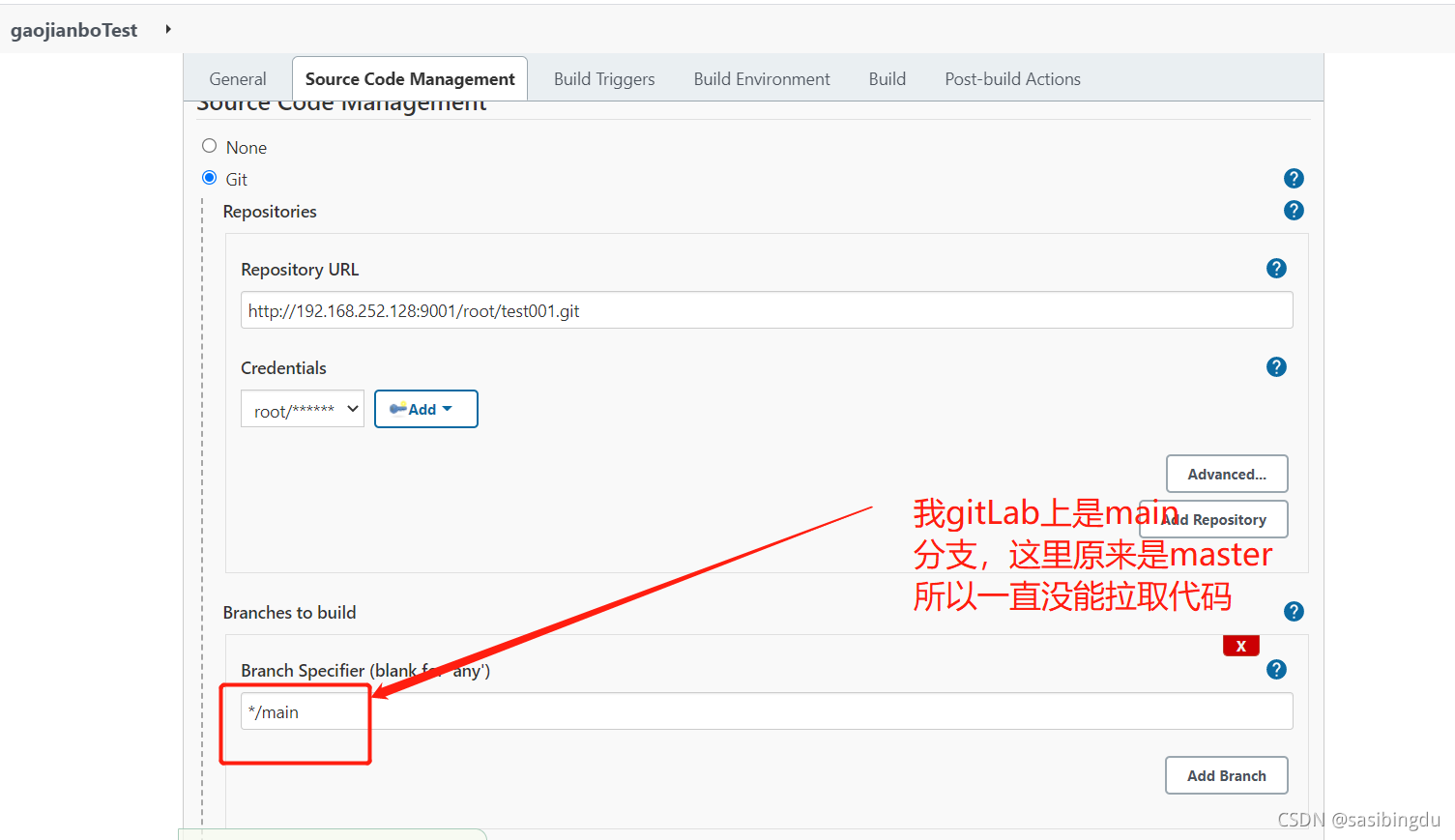Select the Git radio button
Viewport: 1455px width, 840px height.
(209, 178)
